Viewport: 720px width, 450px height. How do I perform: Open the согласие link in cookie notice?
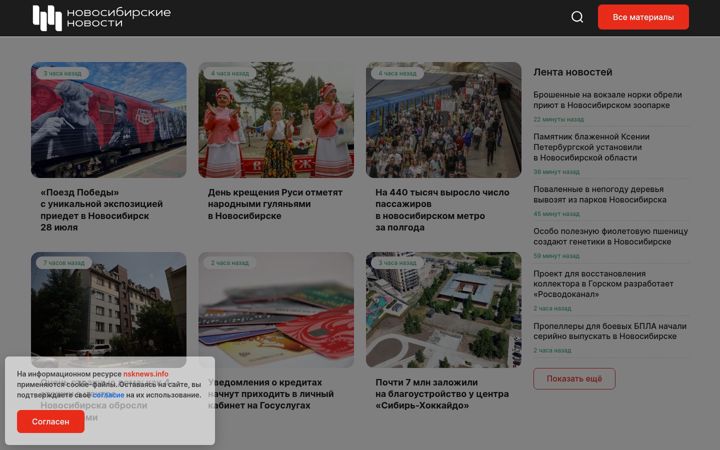click(x=108, y=395)
